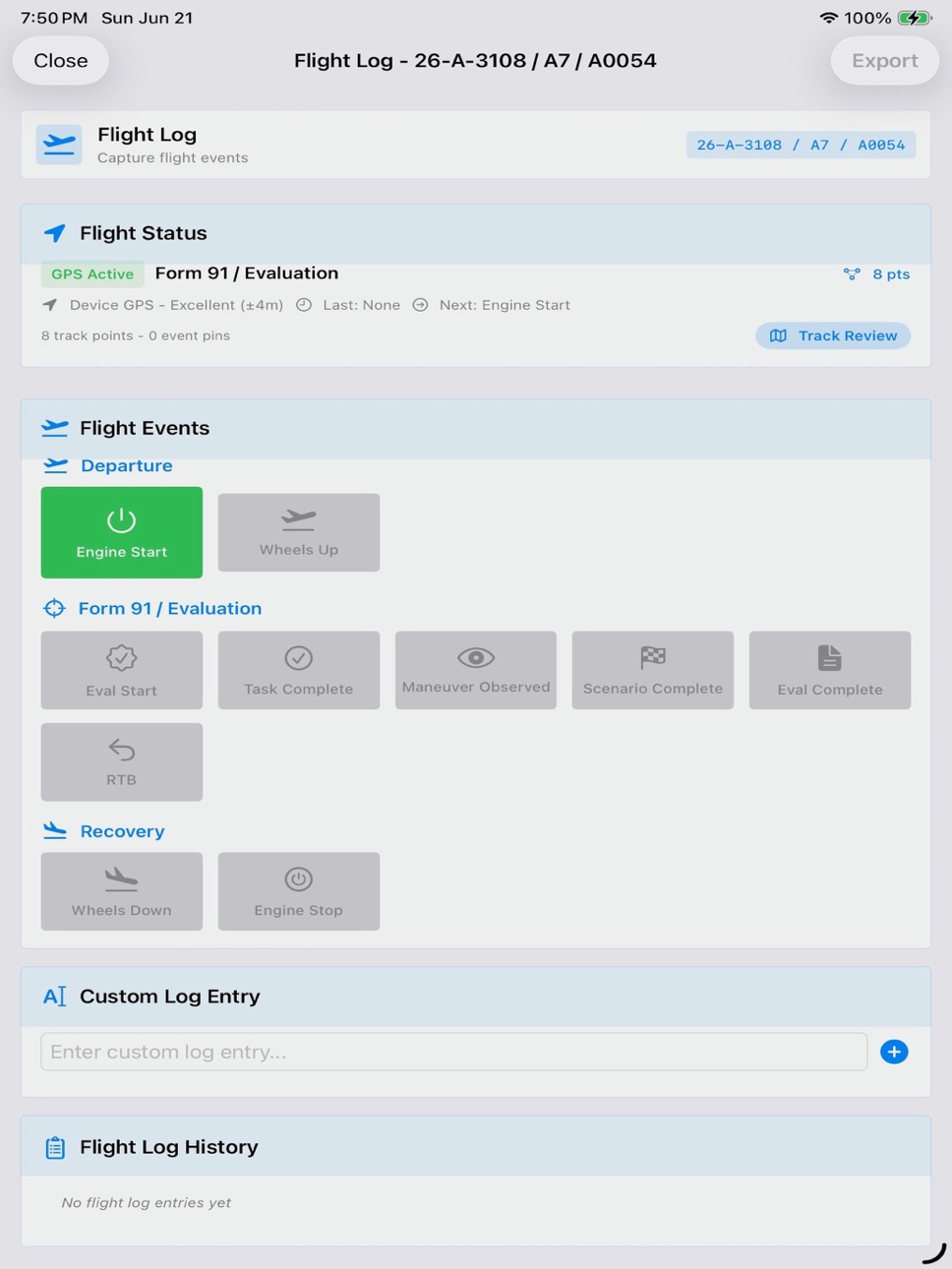Tap the Wheels Up event button
This screenshot has width=952, height=1269.
[299, 532]
